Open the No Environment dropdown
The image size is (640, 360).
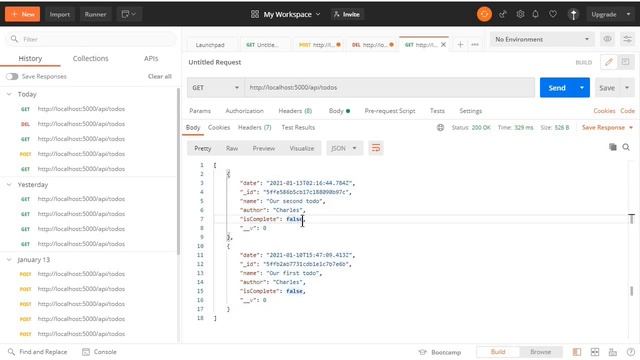click(x=542, y=39)
